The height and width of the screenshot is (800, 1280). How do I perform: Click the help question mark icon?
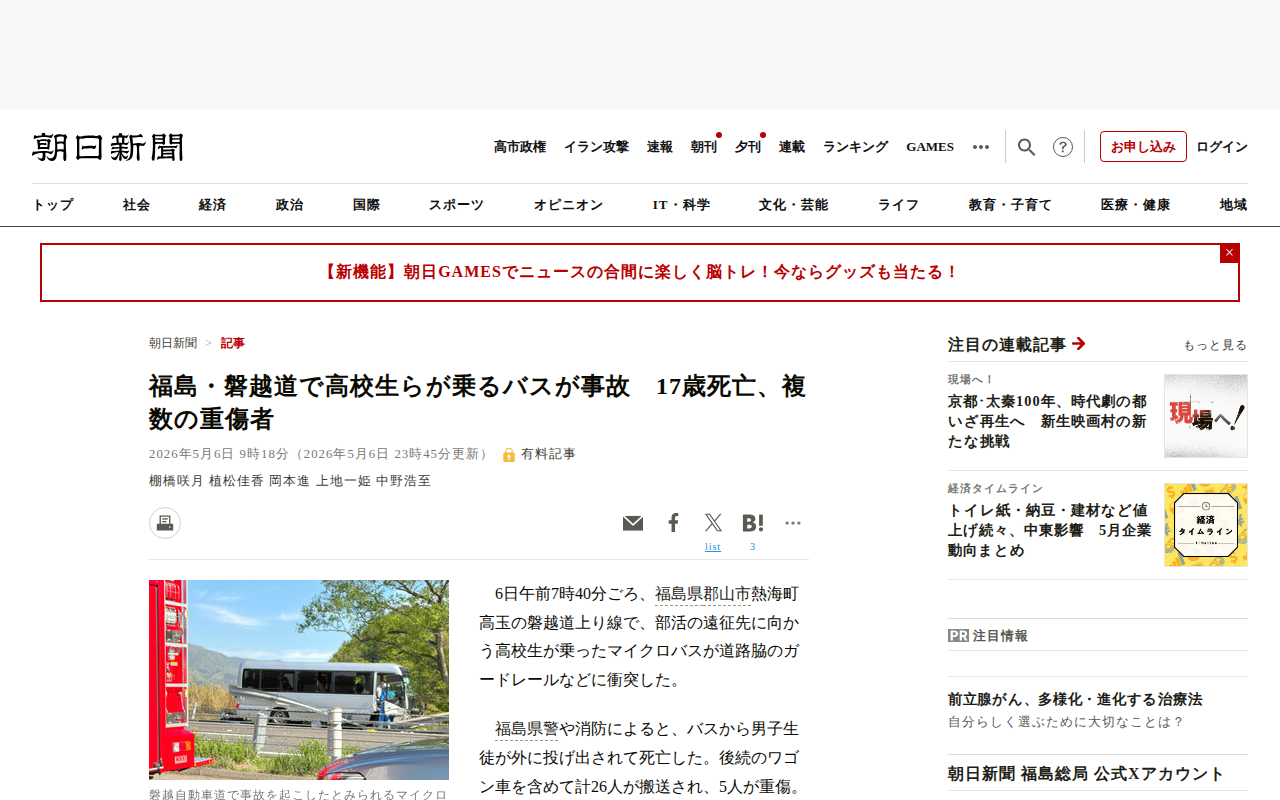point(1063,147)
